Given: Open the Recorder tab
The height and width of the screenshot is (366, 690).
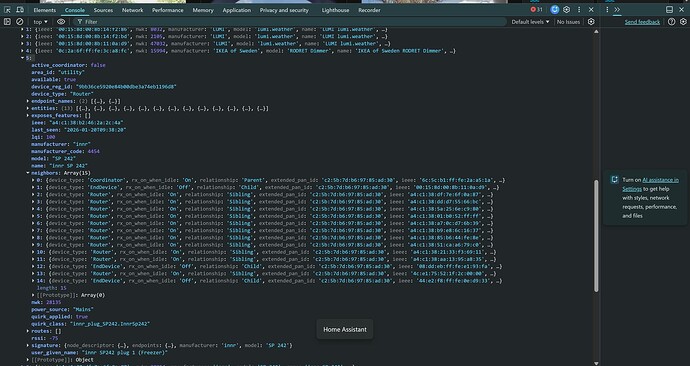Looking at the screenshot, I should (369, 10).
